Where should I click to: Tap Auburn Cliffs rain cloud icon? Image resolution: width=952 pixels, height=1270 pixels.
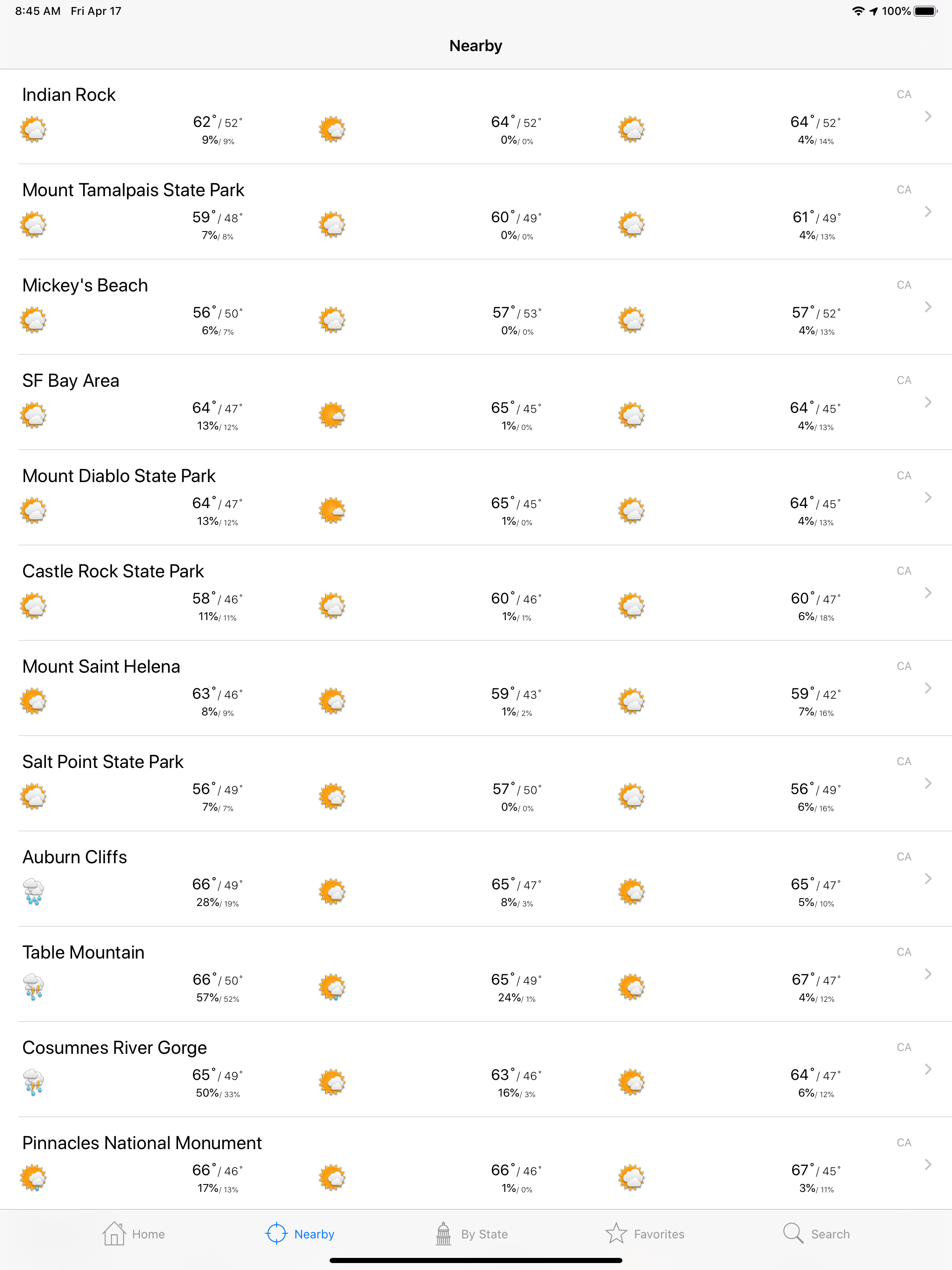(33, 892)
